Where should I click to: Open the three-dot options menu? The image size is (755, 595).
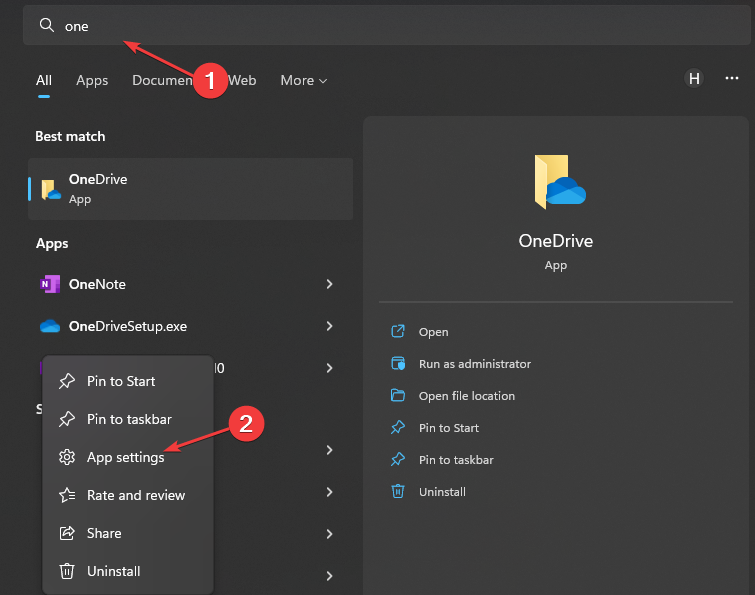731,78
